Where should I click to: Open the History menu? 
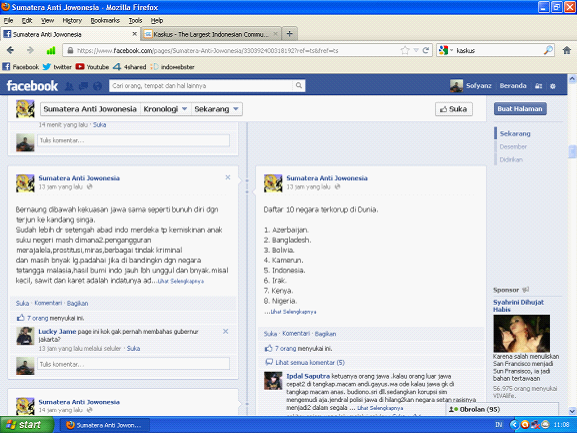(x=72, y=21)
